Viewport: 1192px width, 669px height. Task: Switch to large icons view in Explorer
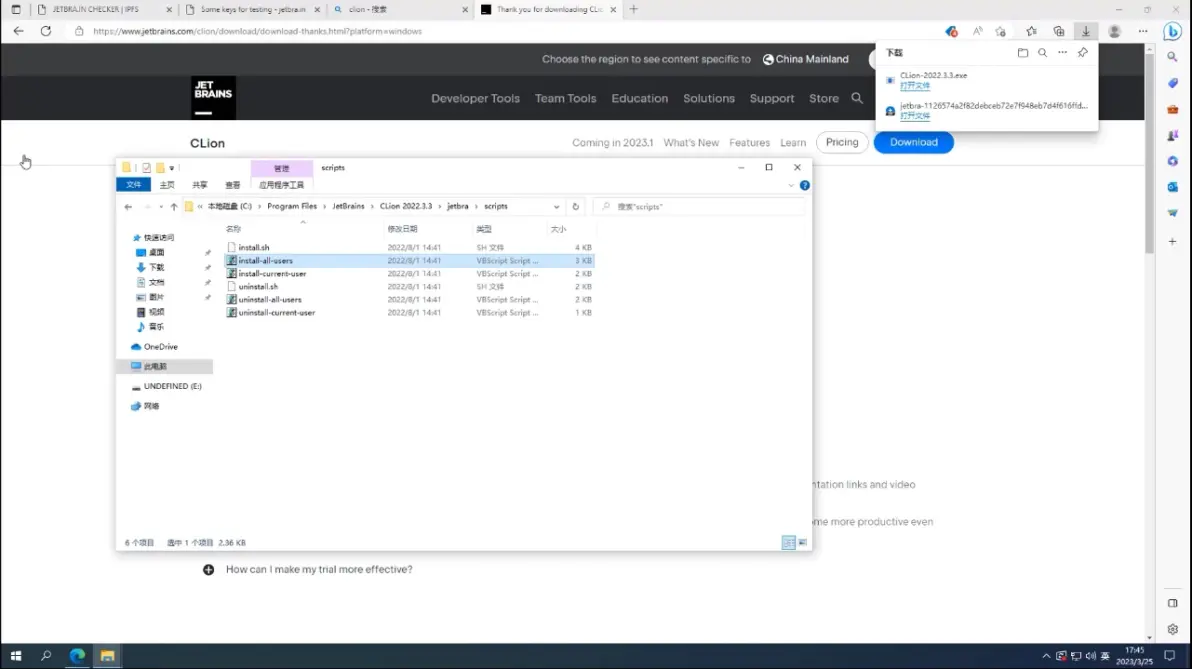[802, 542]
